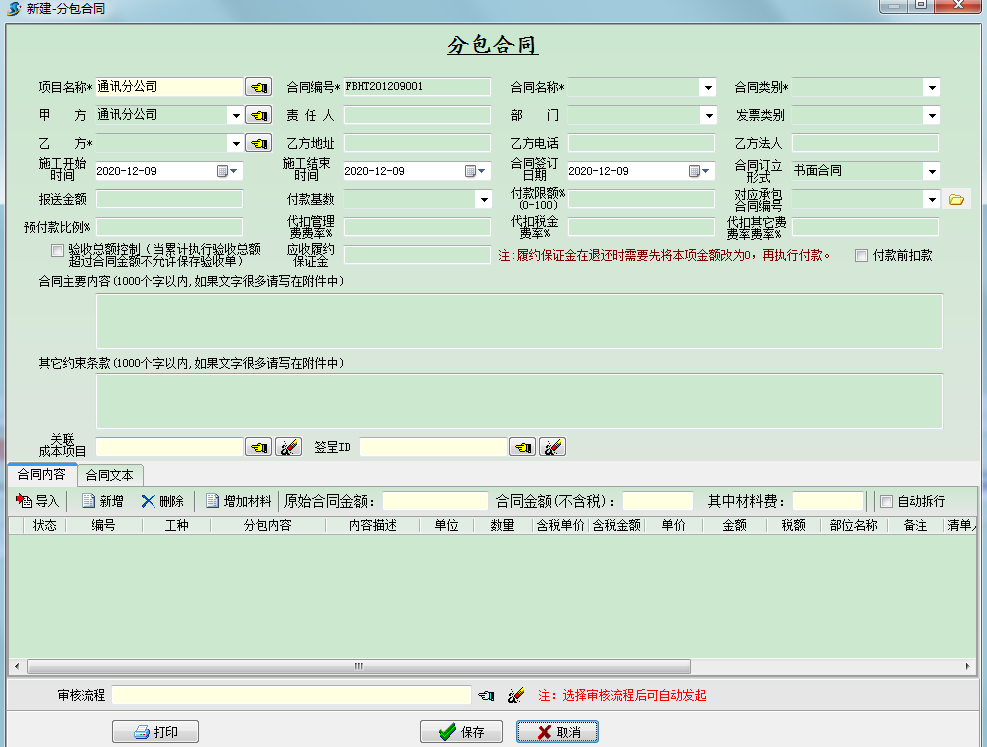Screen dimensions: 987x747
Task: Click the lookup hand icon beside 乙方
Action: 259,143
